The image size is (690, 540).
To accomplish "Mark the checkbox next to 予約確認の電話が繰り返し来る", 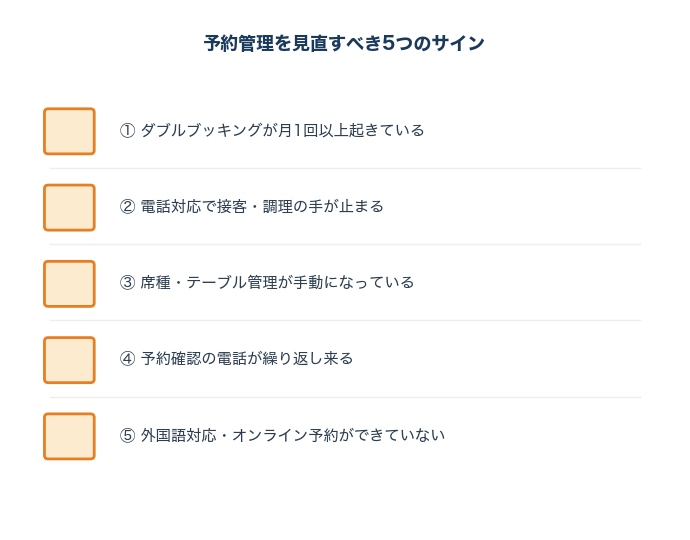I will tap(69, 359).
